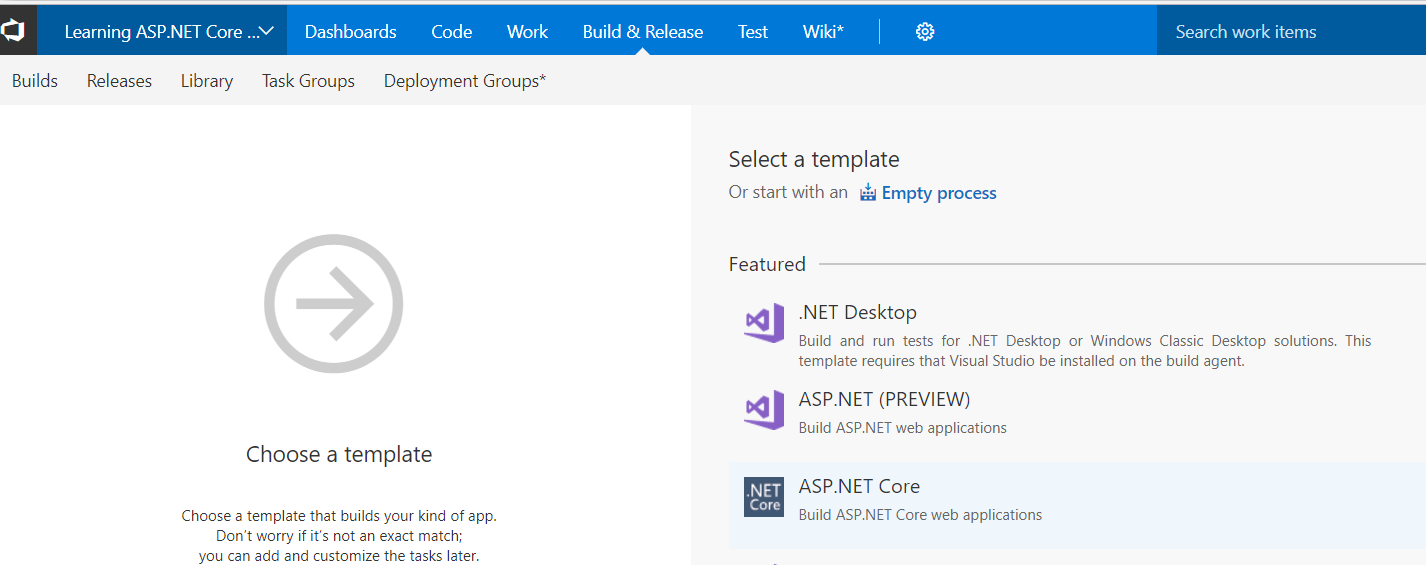Go to the Work hub
Viewport: 1426px width, 565px height.
[527, 32]
